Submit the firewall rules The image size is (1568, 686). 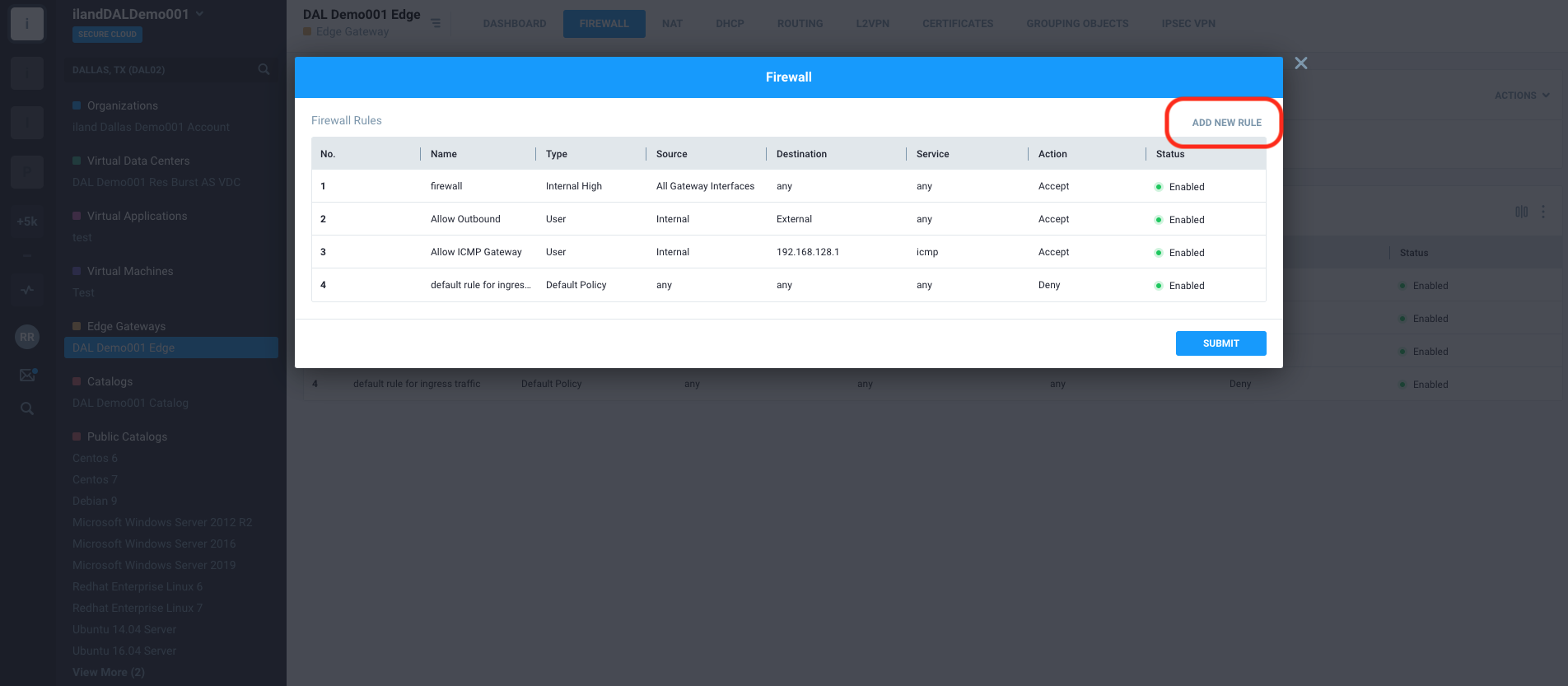click(x=1220, y=343)
